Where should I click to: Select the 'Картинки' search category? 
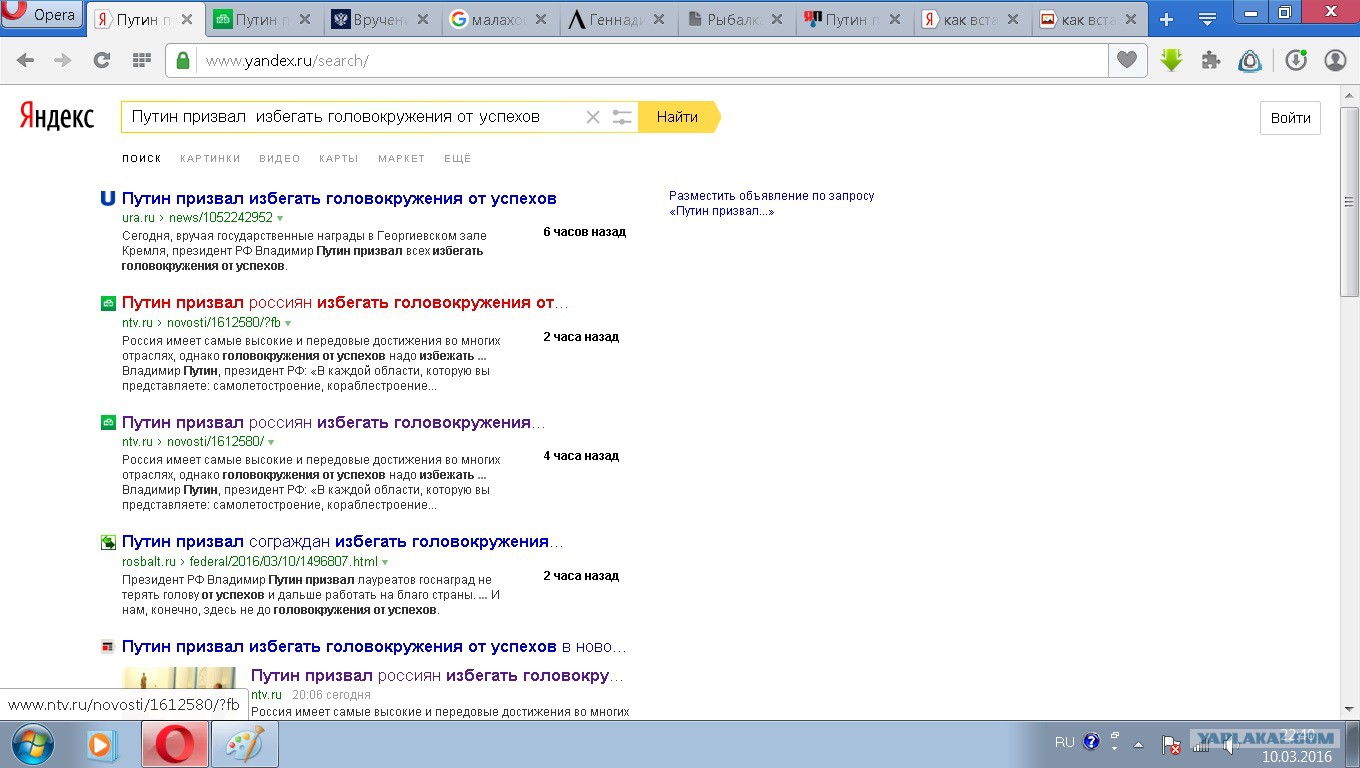tap(210, 158)
